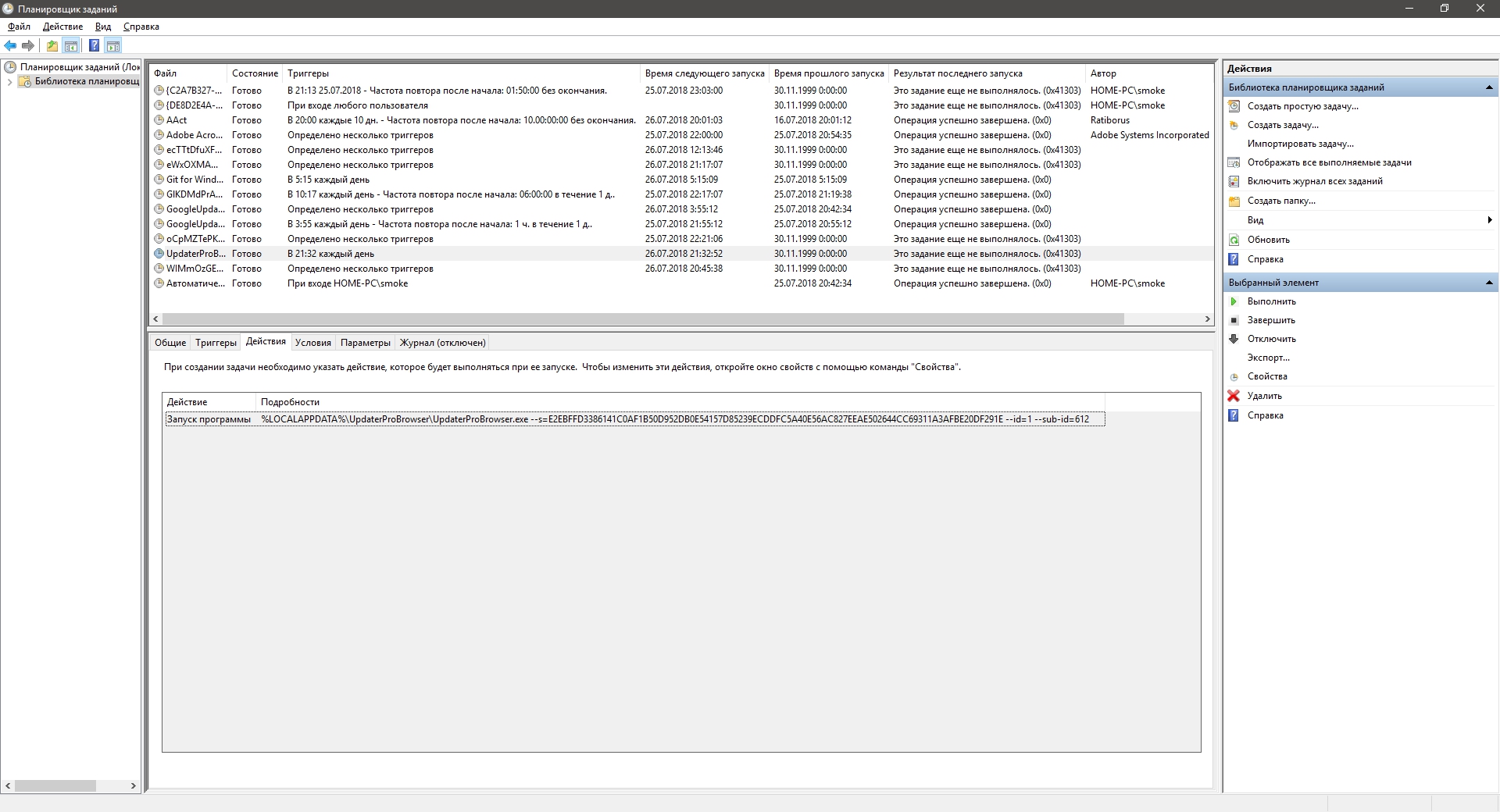
Task: Click the Создать простую задачу icon
Action: 1234,106
